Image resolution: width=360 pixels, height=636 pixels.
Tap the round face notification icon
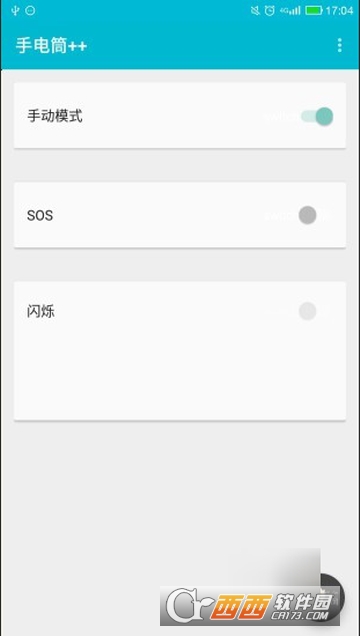tap(30, 11)
